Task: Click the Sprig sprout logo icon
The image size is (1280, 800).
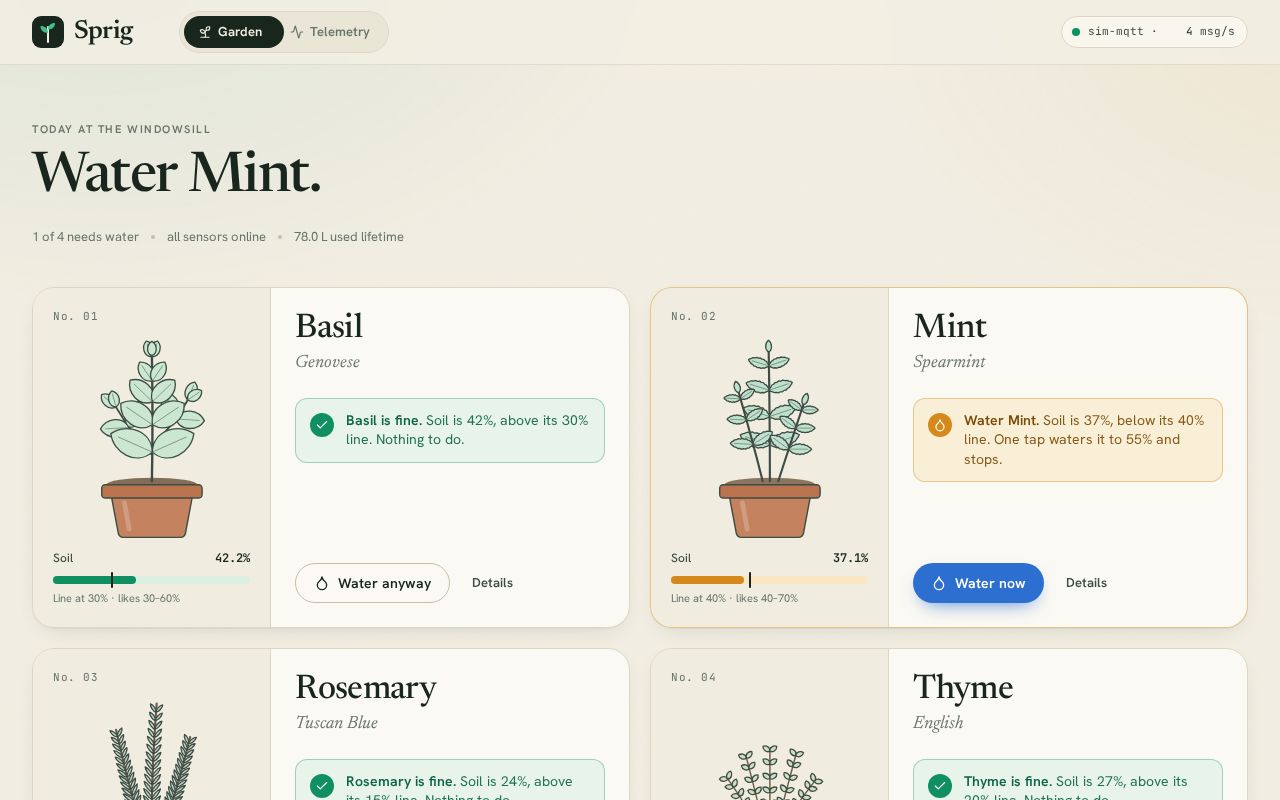Action: (48, 32)
